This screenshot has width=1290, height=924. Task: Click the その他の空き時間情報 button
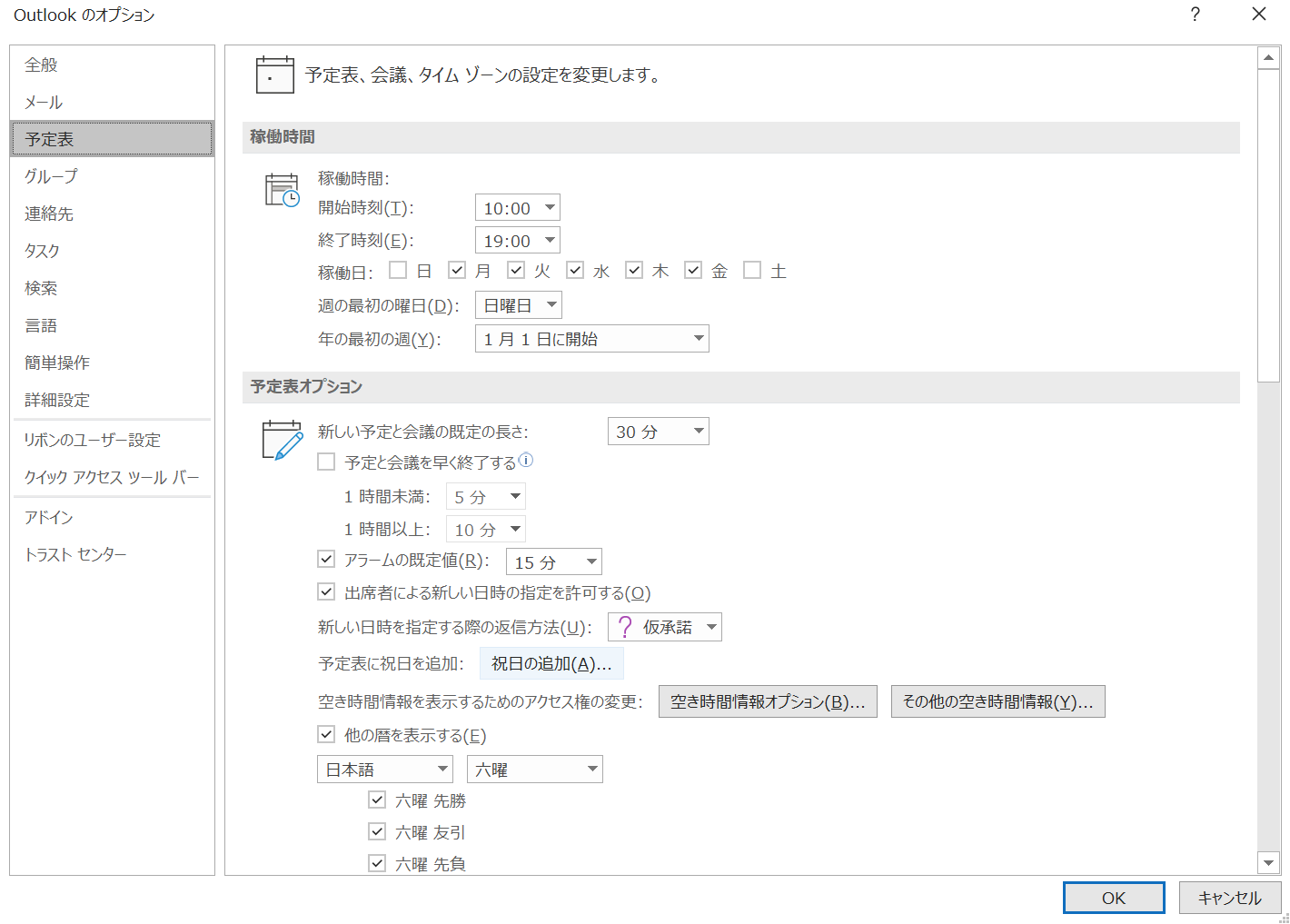(998, 701)
